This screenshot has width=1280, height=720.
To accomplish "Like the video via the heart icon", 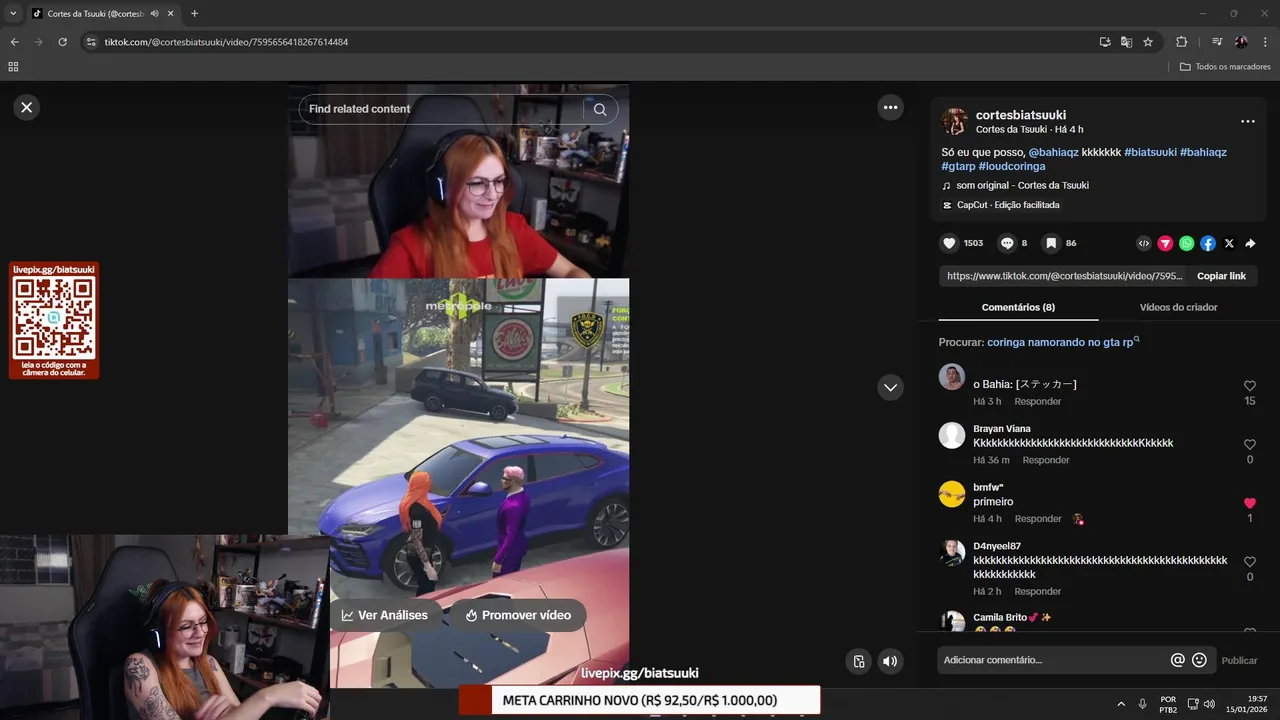I will [x=949, y=243].
